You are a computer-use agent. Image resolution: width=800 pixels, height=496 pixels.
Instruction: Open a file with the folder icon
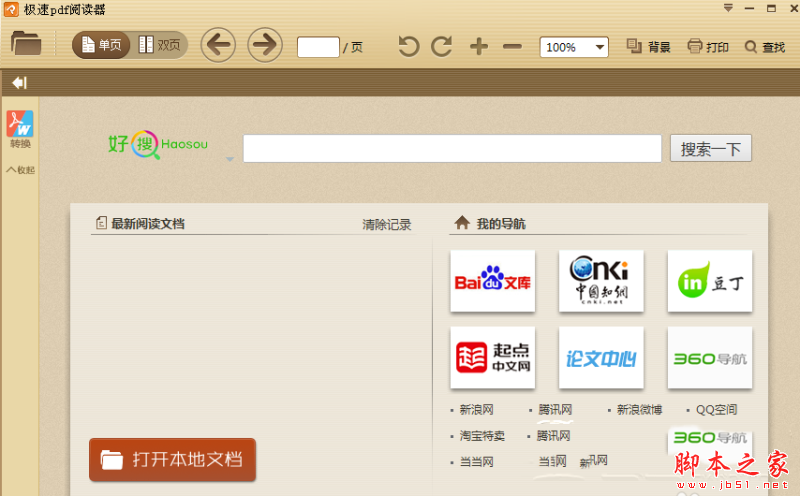pyautogui.click(x=26, y=43)
